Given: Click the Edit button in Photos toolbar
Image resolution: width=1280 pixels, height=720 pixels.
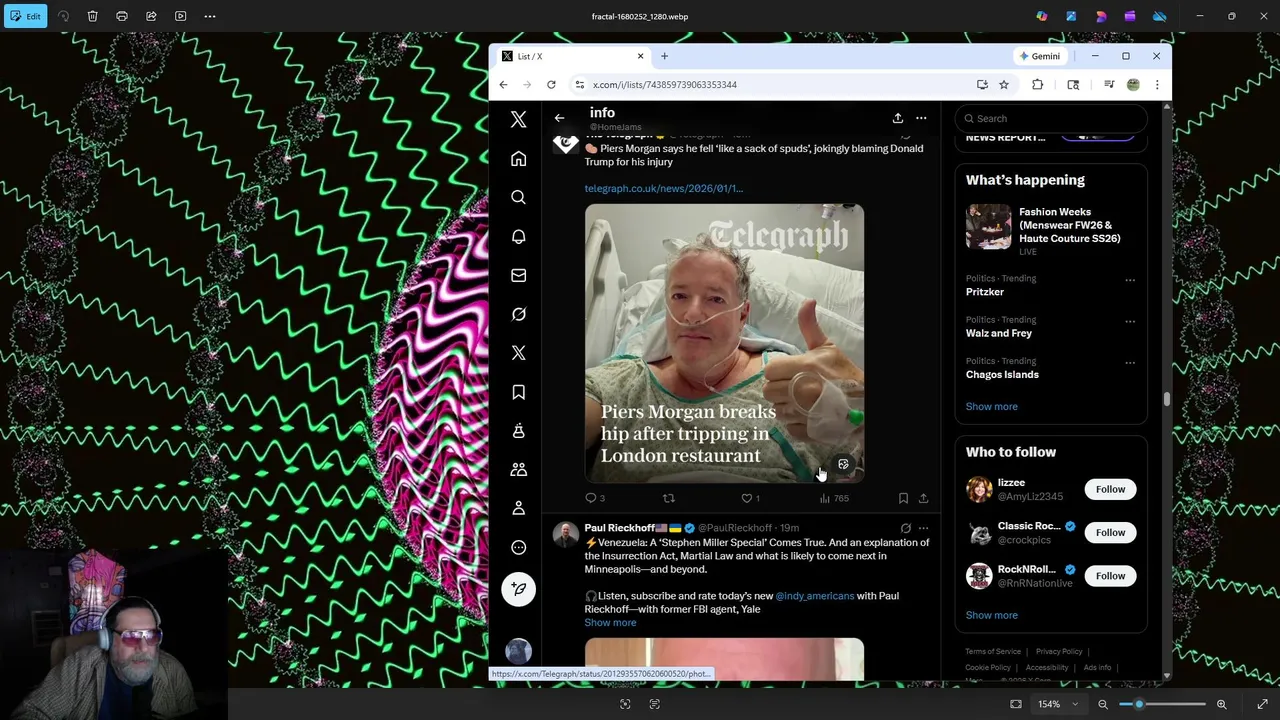Looking at the screenshot, I should [x=25, y=16].
